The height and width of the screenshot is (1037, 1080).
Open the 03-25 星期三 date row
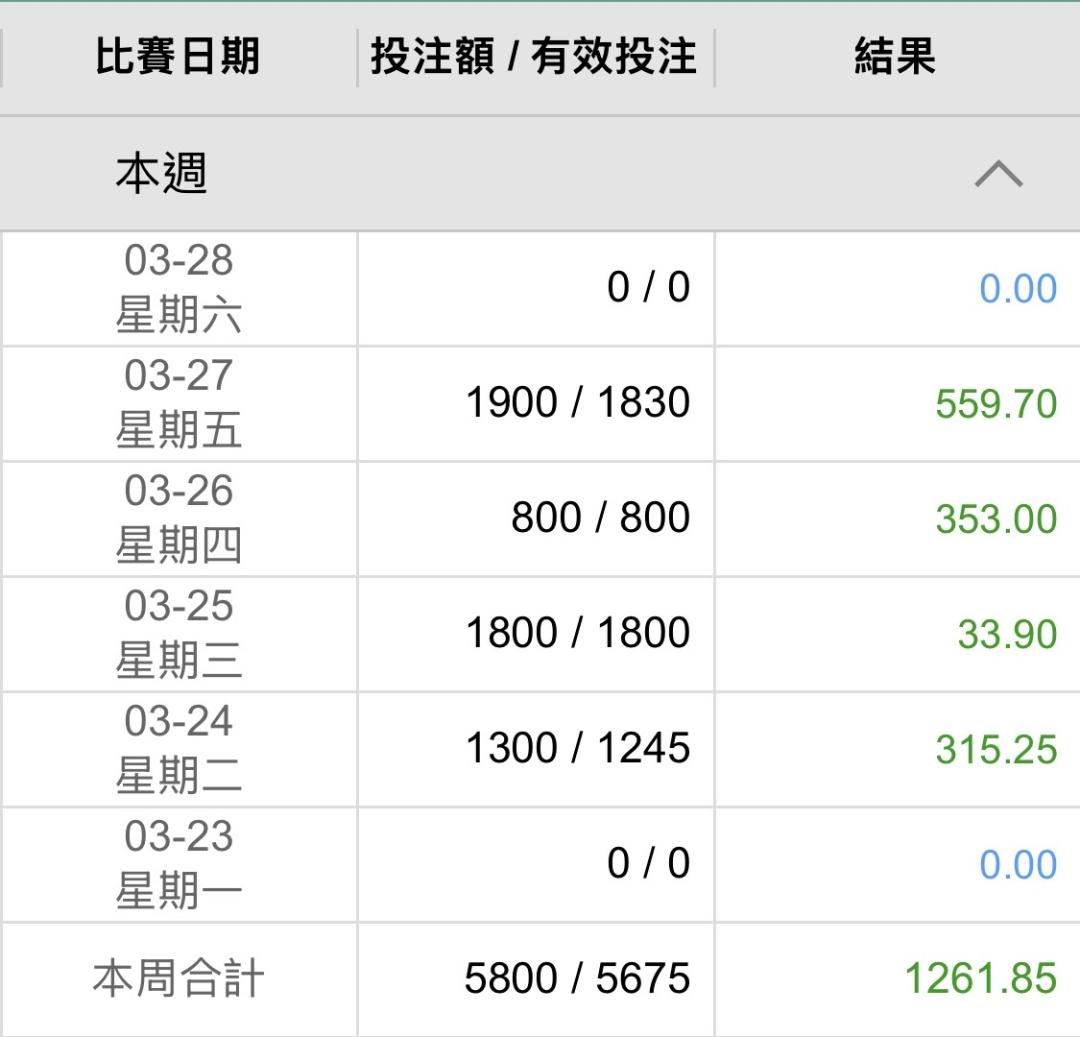coord(178,633)
